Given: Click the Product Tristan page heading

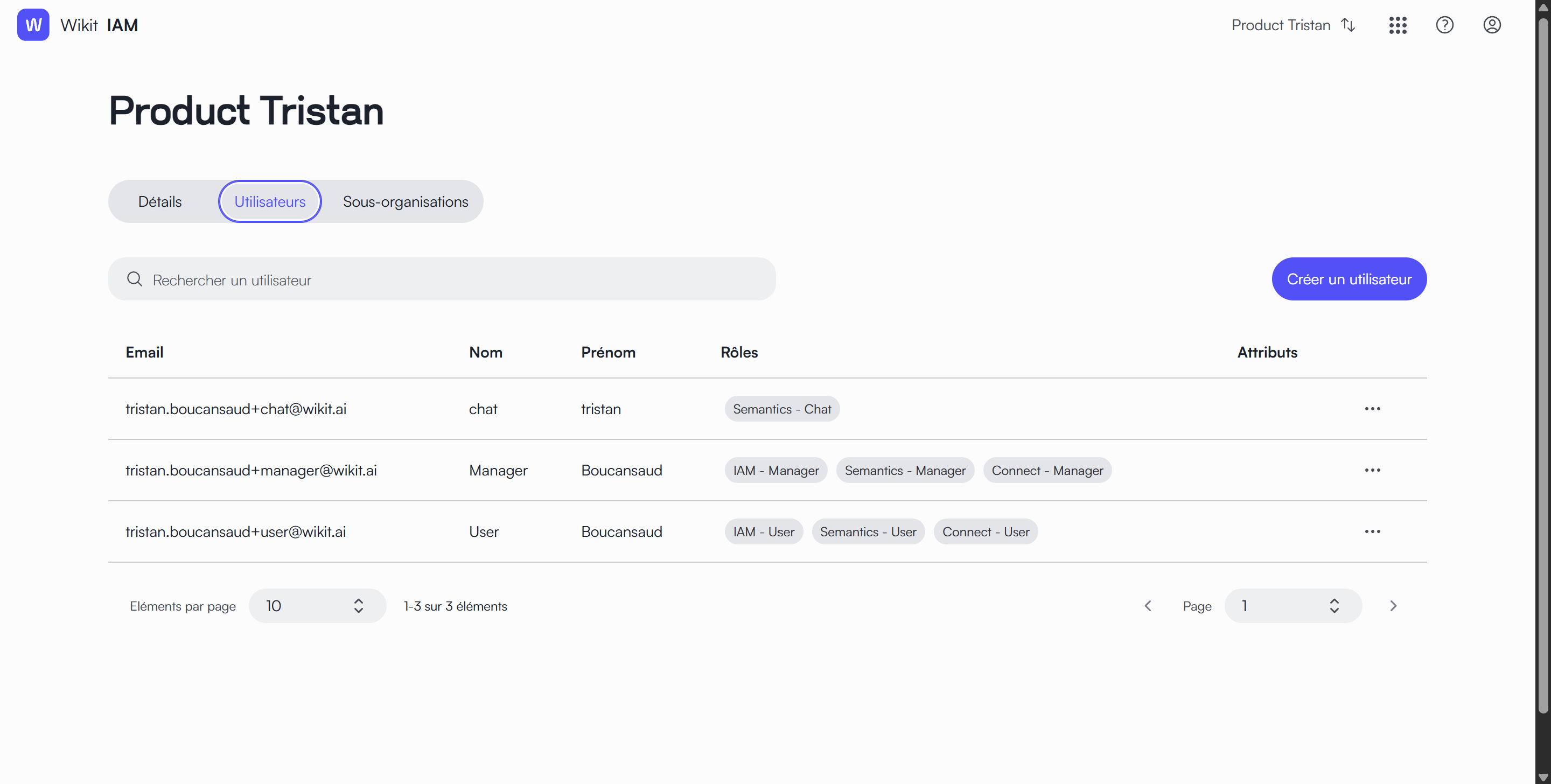Looking at the screenshot, I should (246, 111).
